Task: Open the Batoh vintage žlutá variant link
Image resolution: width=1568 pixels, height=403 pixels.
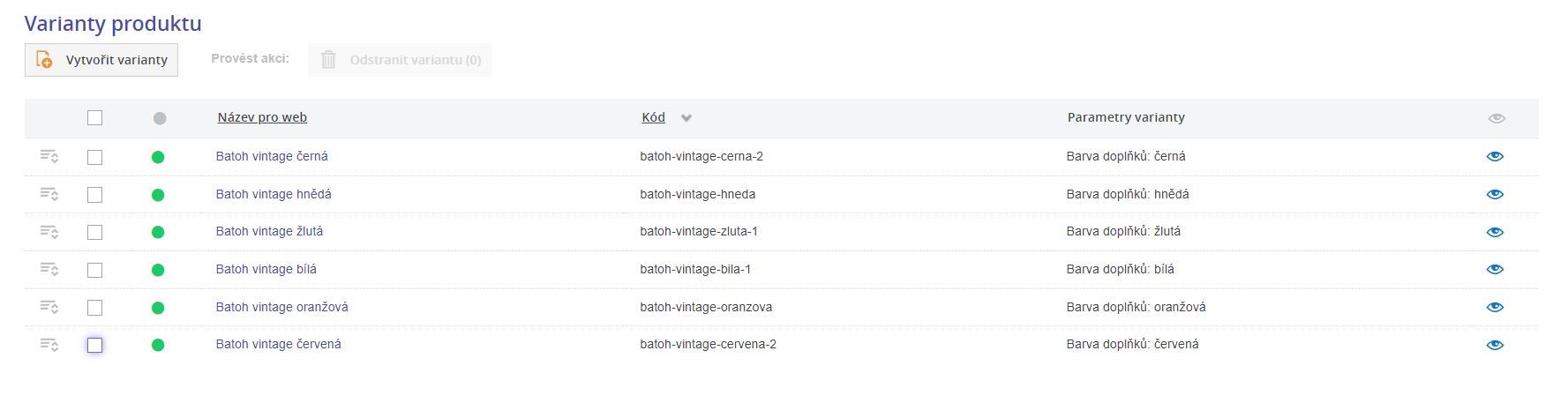Action: point(269,231)
